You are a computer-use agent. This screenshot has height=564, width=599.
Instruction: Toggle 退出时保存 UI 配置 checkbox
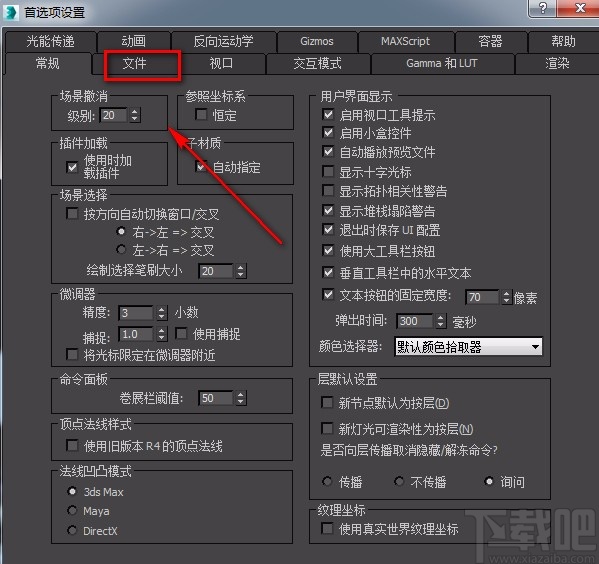click(328, 229)
